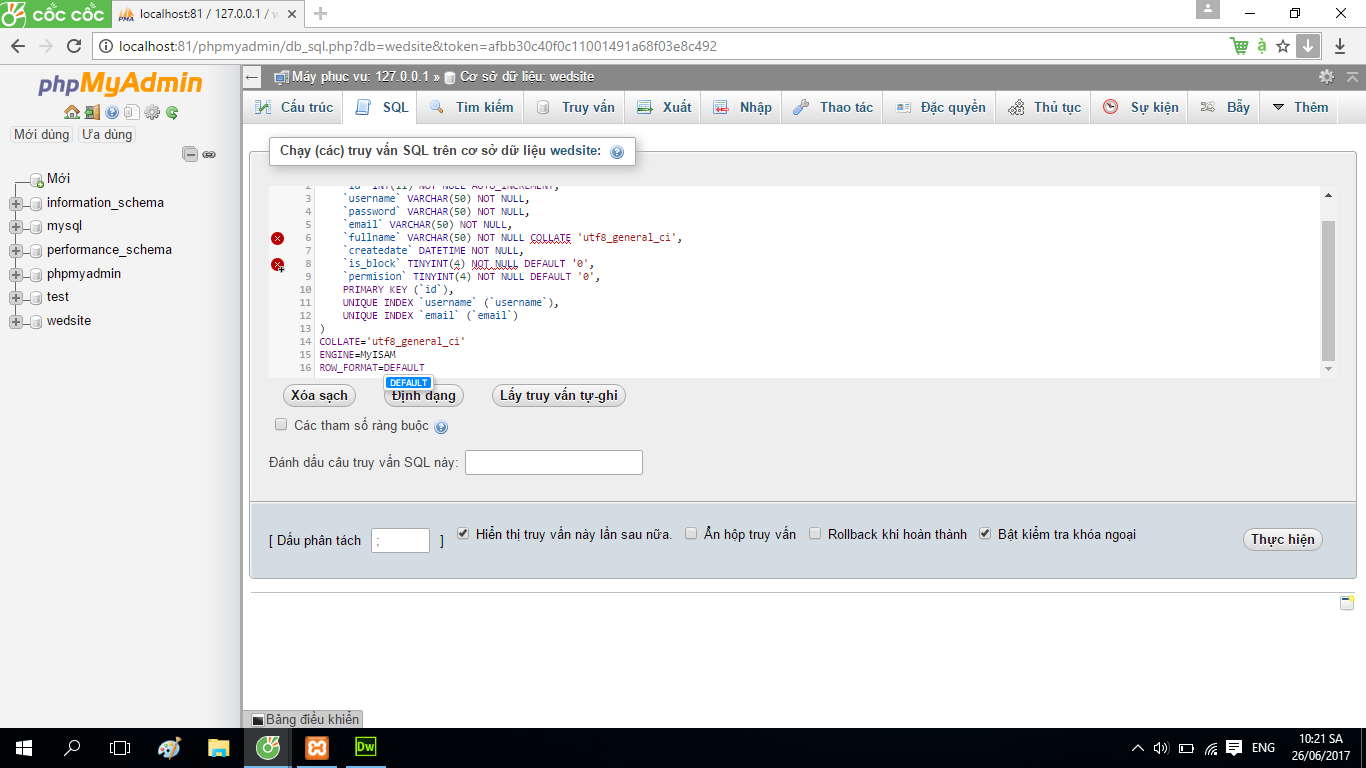Open XAMPP from the taskbar
Screen dimensions: 1366x768
pyautogui.click(x=316, y=747)
